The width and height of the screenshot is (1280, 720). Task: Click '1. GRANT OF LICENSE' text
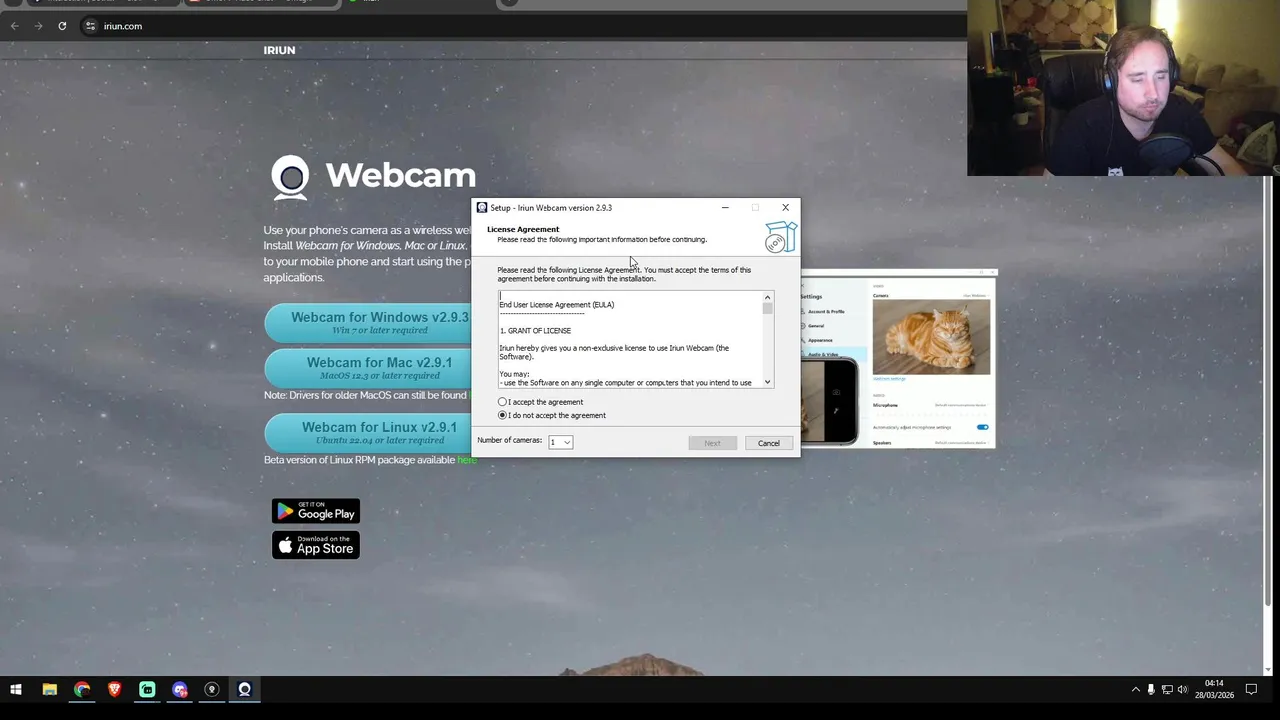535,331
